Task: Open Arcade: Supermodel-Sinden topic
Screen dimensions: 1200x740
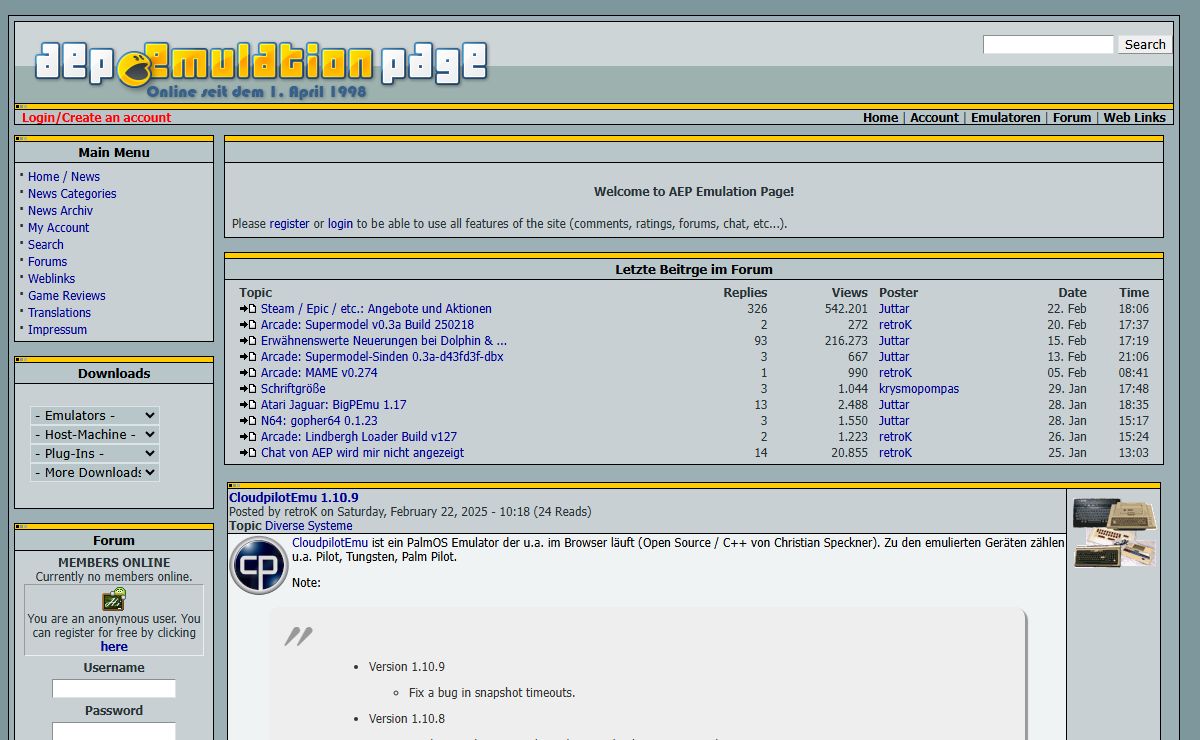Action: [x=382, y=357]
